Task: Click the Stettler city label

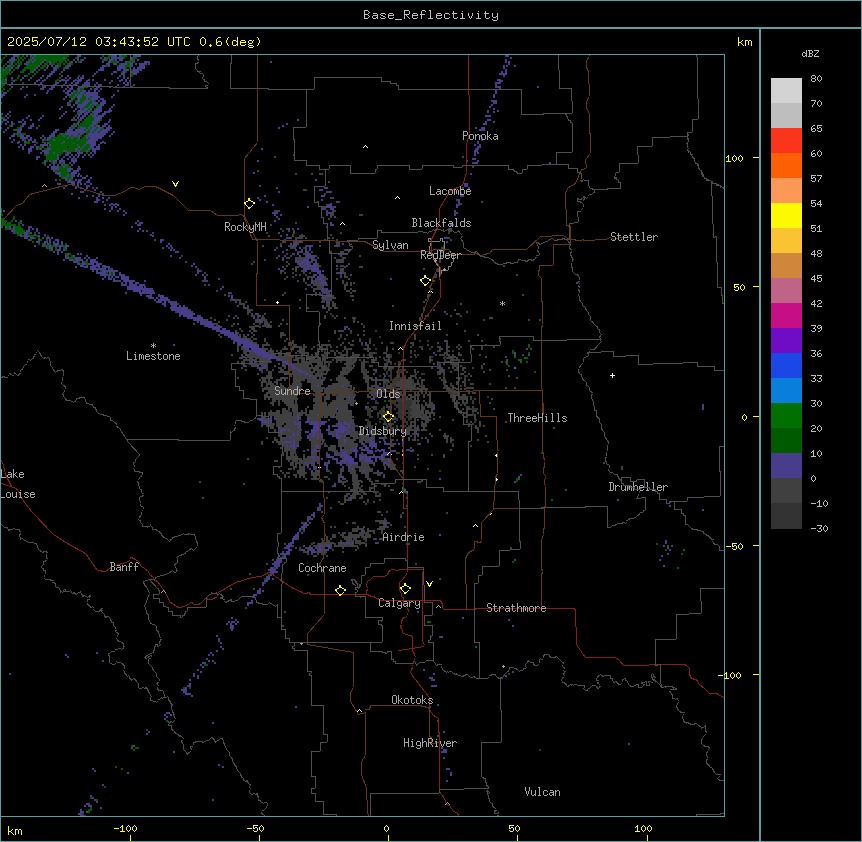Action: click(x=634, y=237)
